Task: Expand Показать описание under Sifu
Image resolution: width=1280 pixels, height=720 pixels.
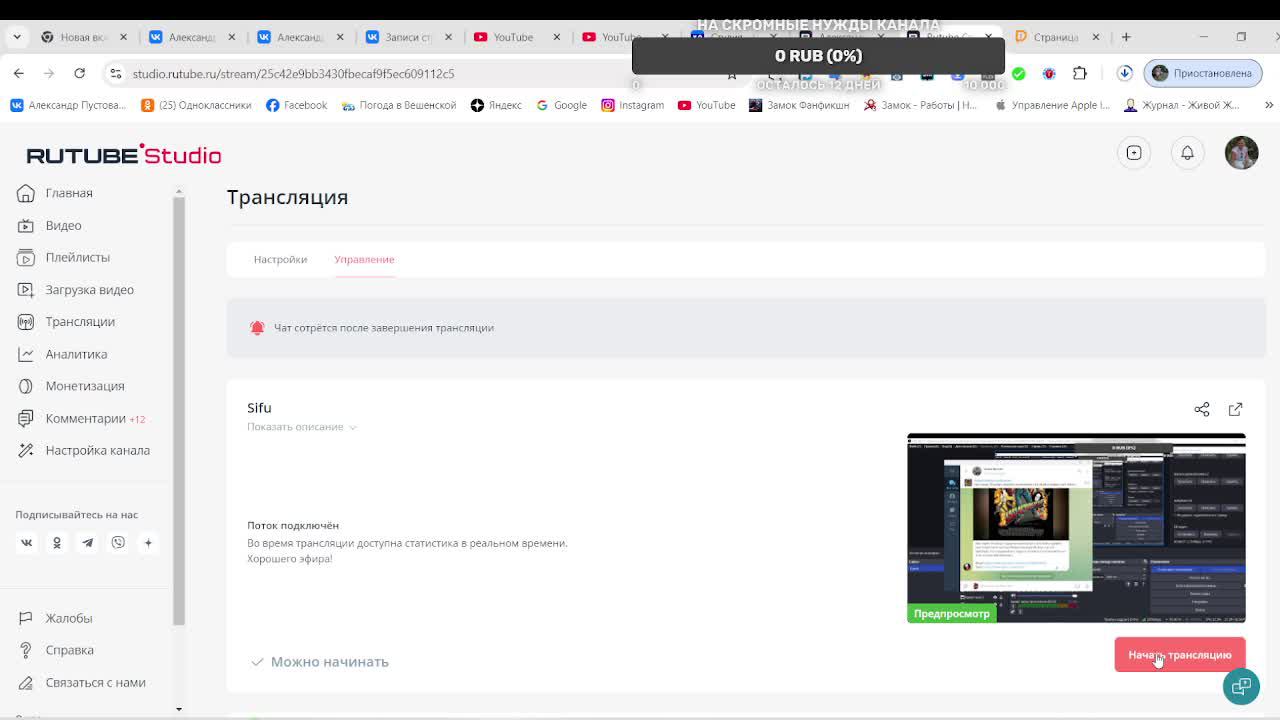Action: coord(302,427)
